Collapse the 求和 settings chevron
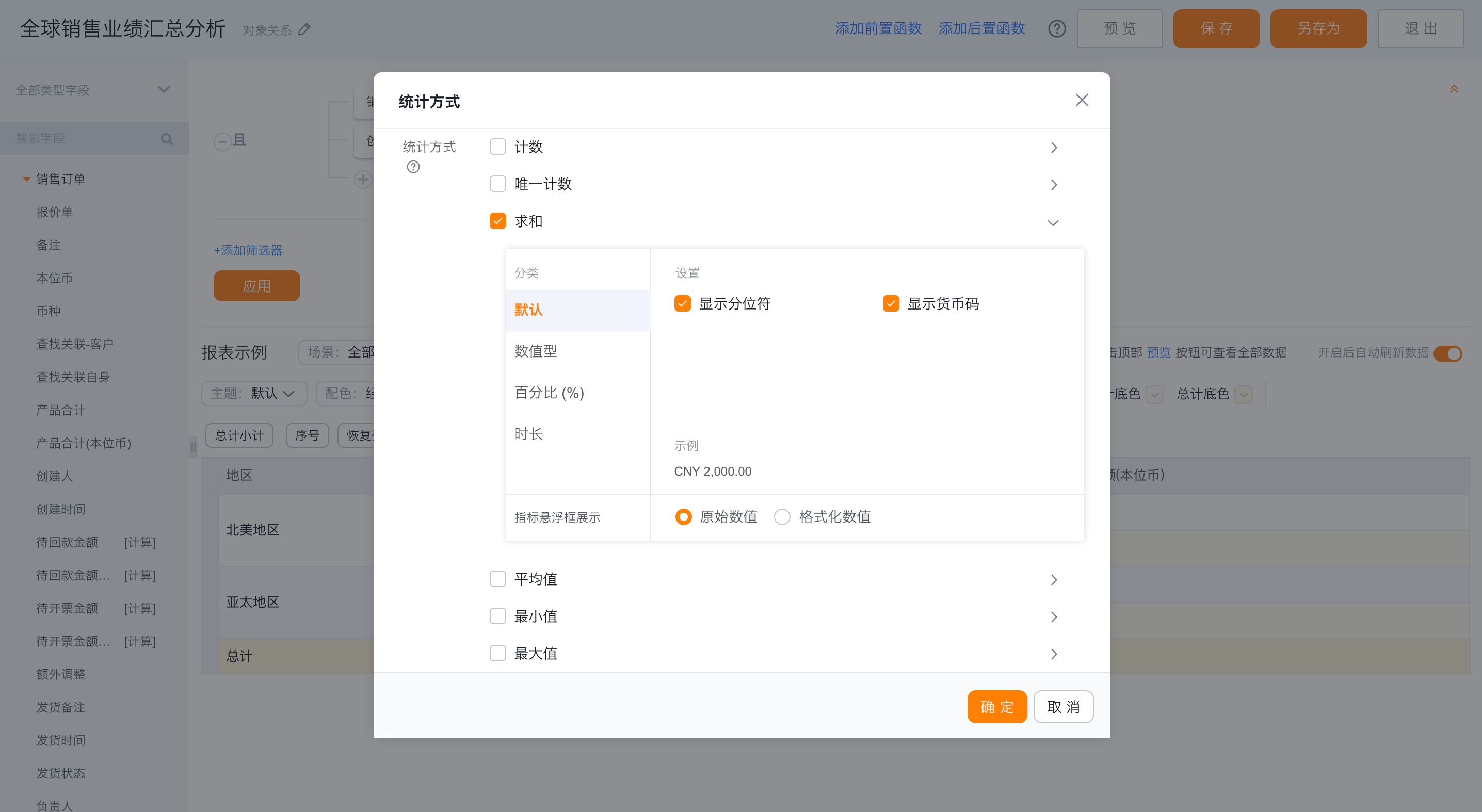The image size is (1482, 812). (1053, 222)
